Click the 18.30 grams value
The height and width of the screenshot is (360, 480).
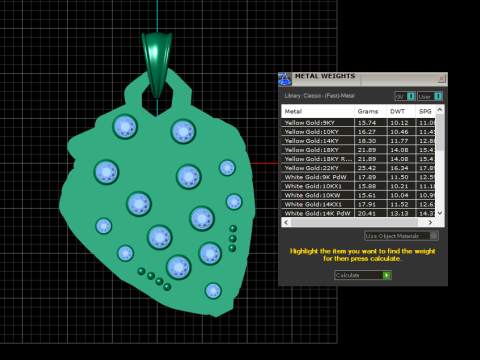367,141
